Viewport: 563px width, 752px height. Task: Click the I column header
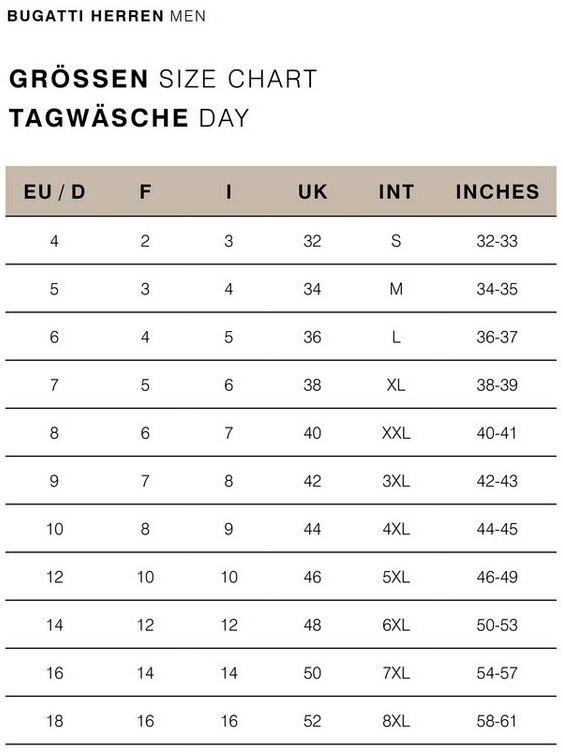tap(229, 192)
